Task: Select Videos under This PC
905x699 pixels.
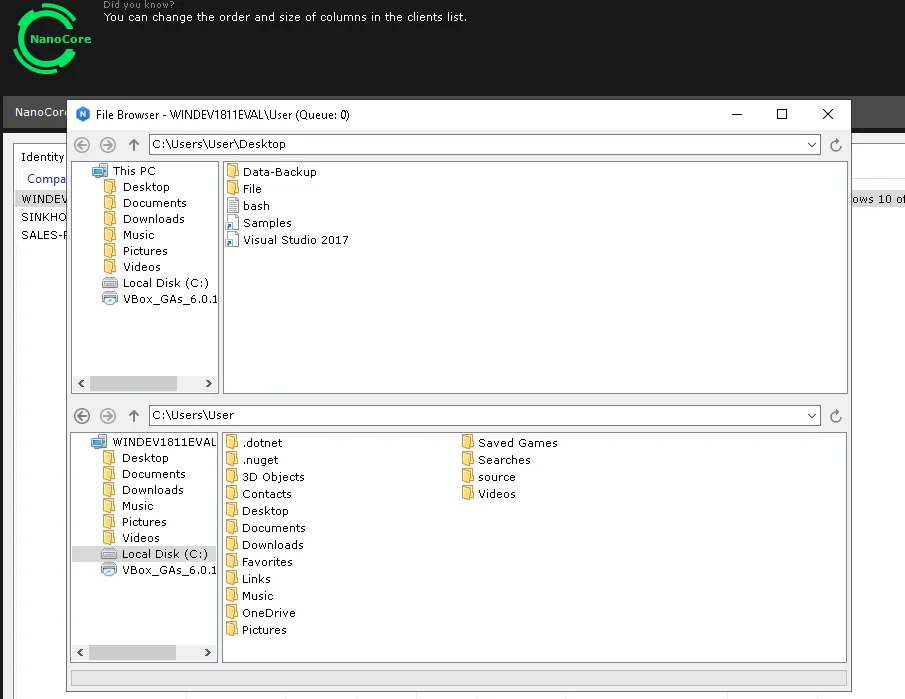Action: (x=132, y=267)
